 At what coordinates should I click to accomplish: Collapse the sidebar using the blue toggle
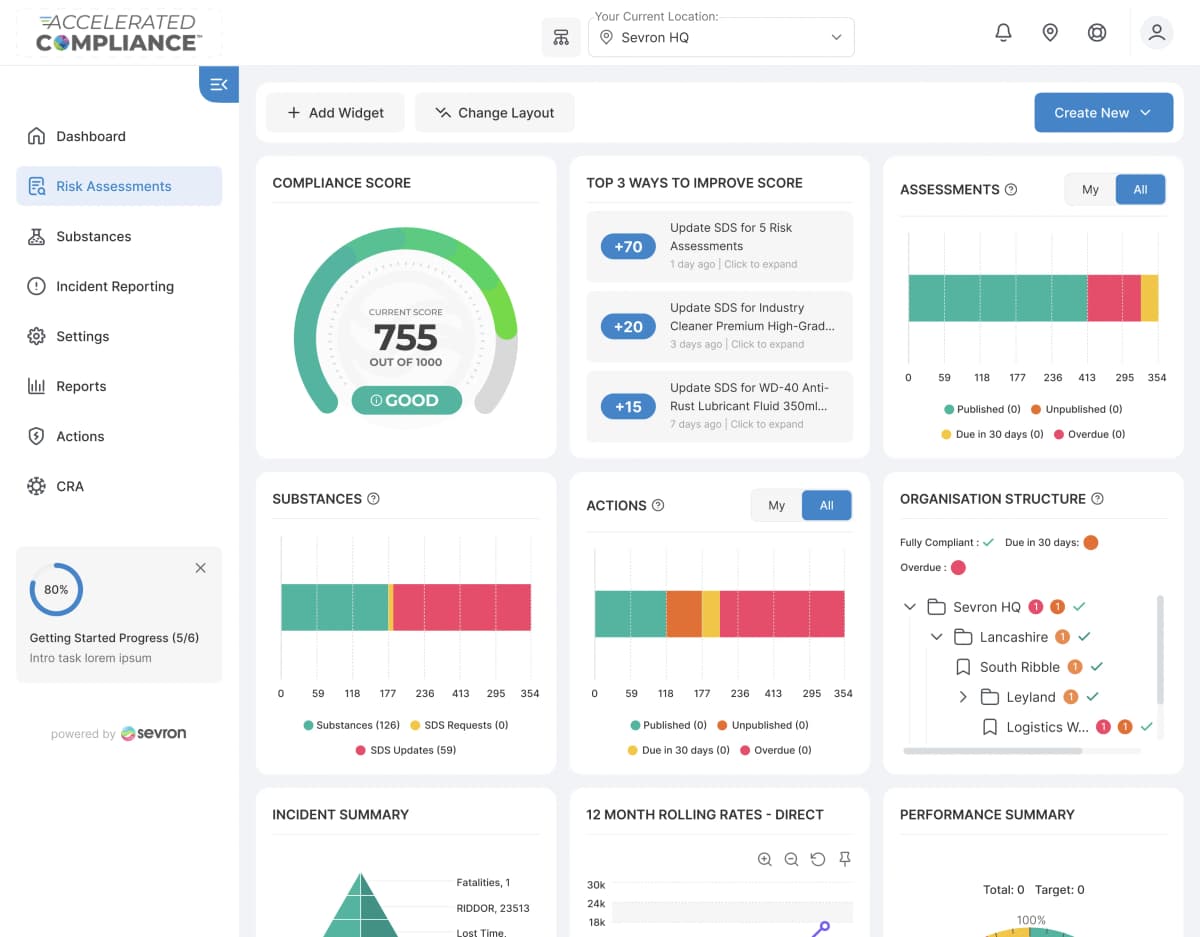click(x=219, y=84)
